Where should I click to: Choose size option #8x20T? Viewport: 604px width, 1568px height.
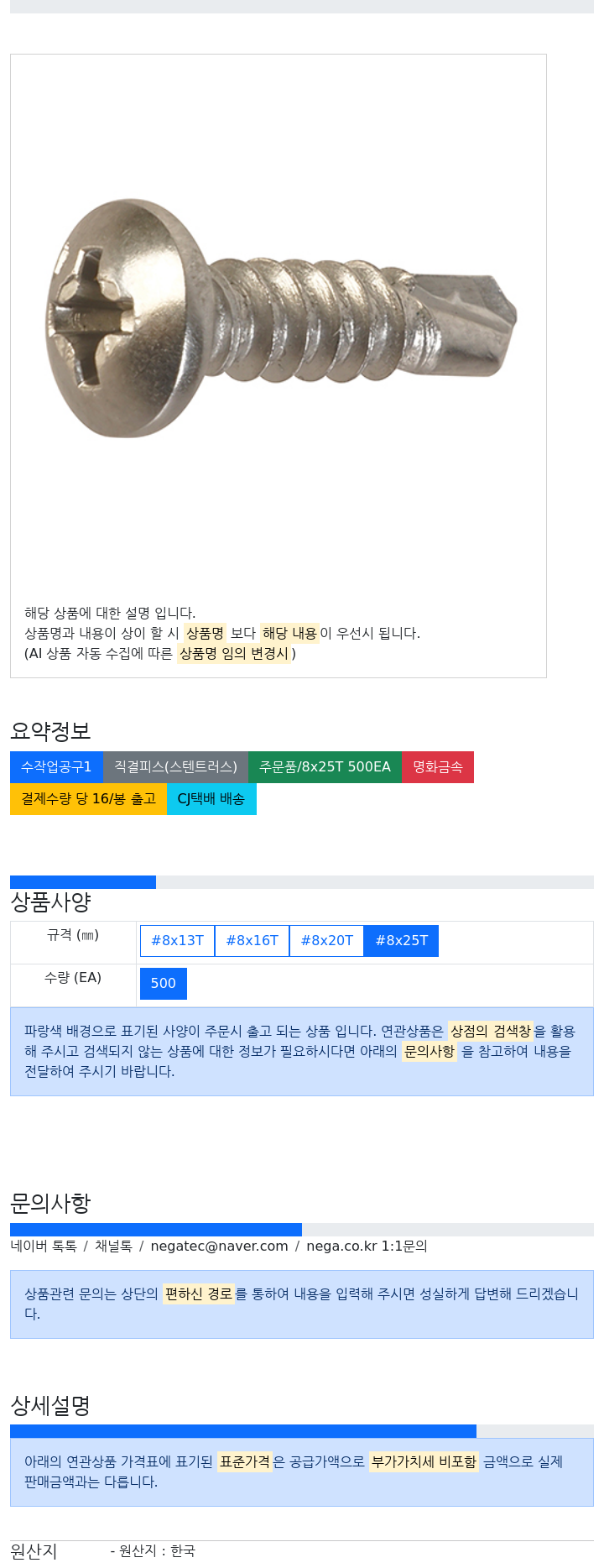coord(326,941)
